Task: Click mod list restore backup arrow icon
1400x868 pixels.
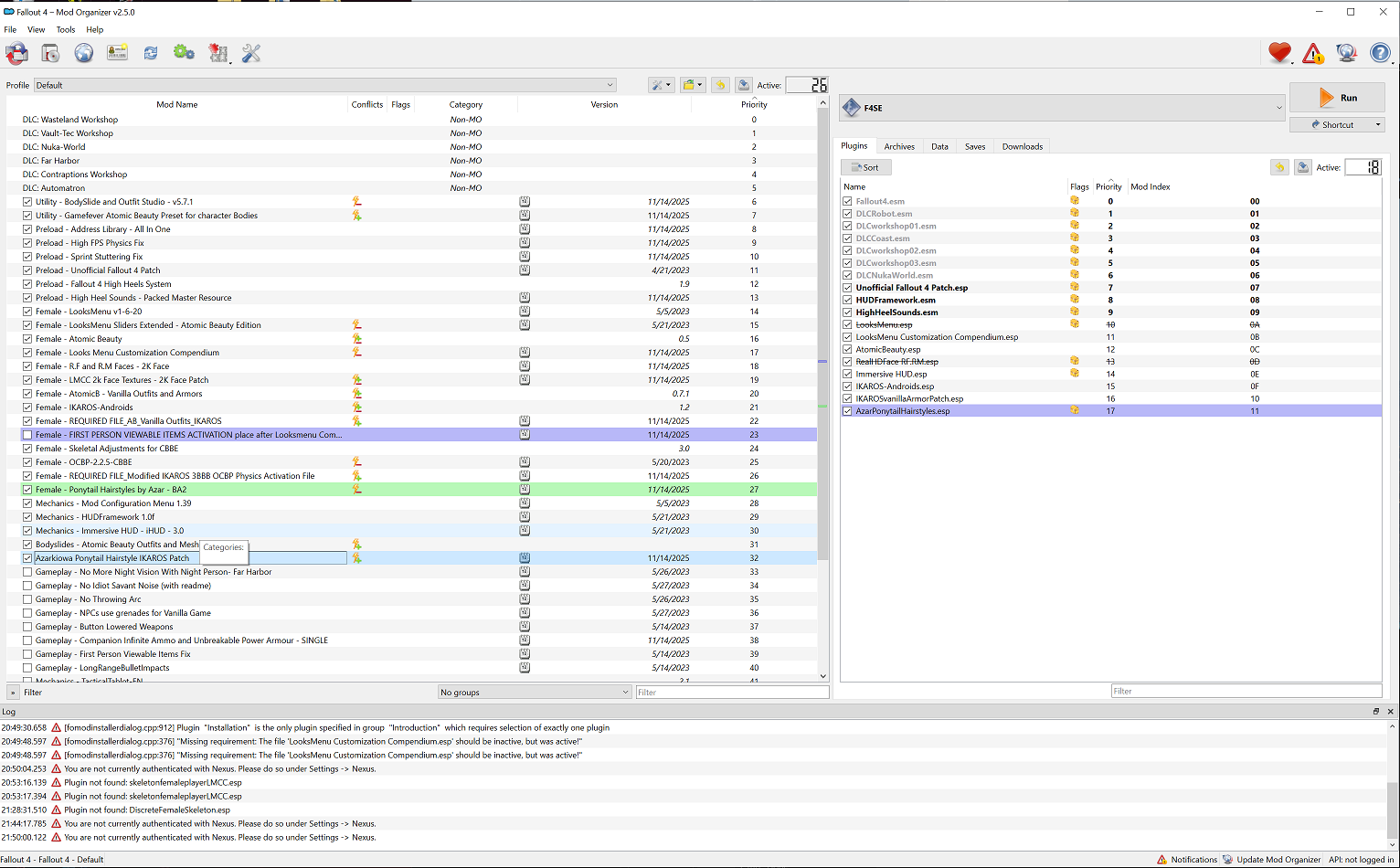Action: point(720,85)
